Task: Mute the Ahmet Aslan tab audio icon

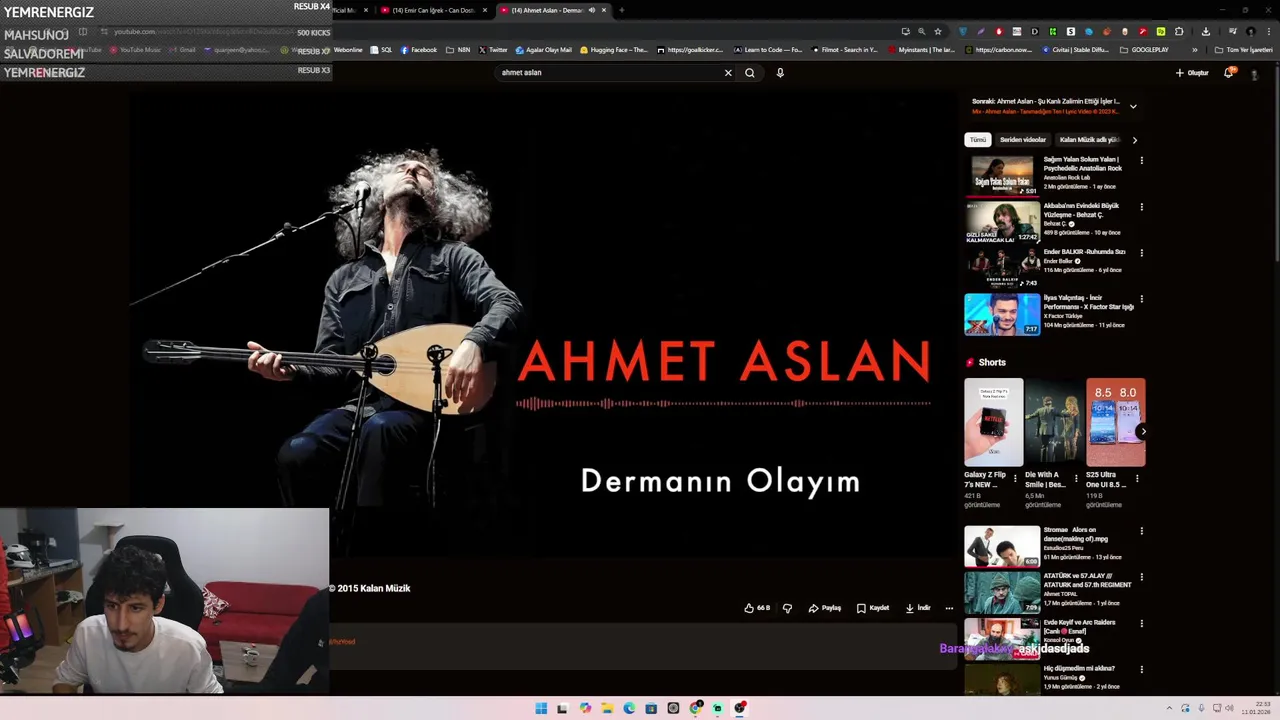Action: point(591,10)
